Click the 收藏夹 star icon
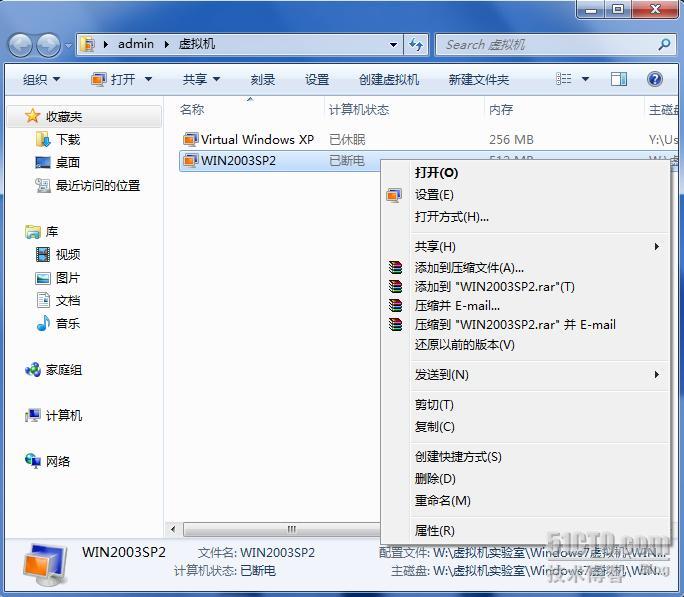Screen dimensions: 684x597 [x=33, y=116]
